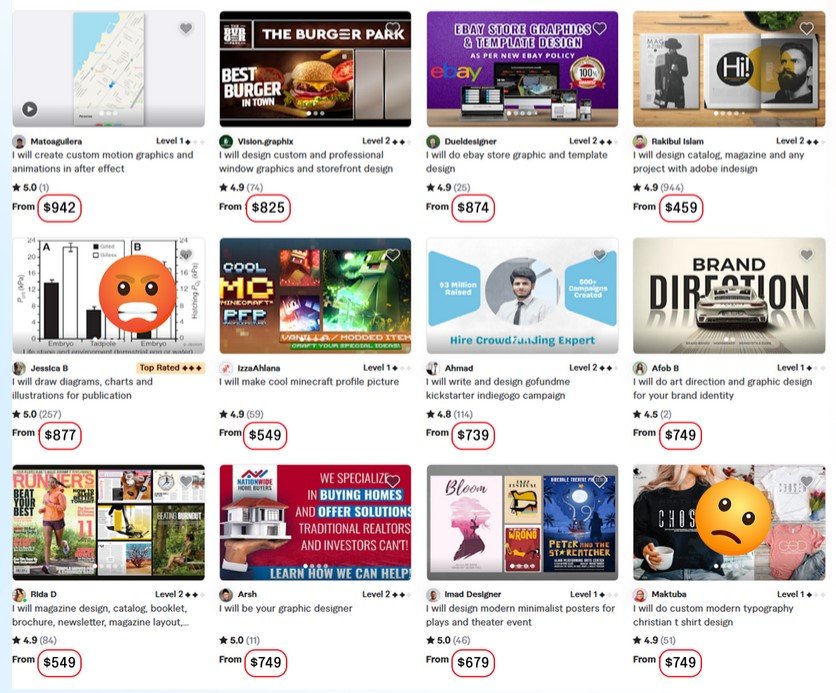Open Vision.graphix seller profile name

pos(265,141)
